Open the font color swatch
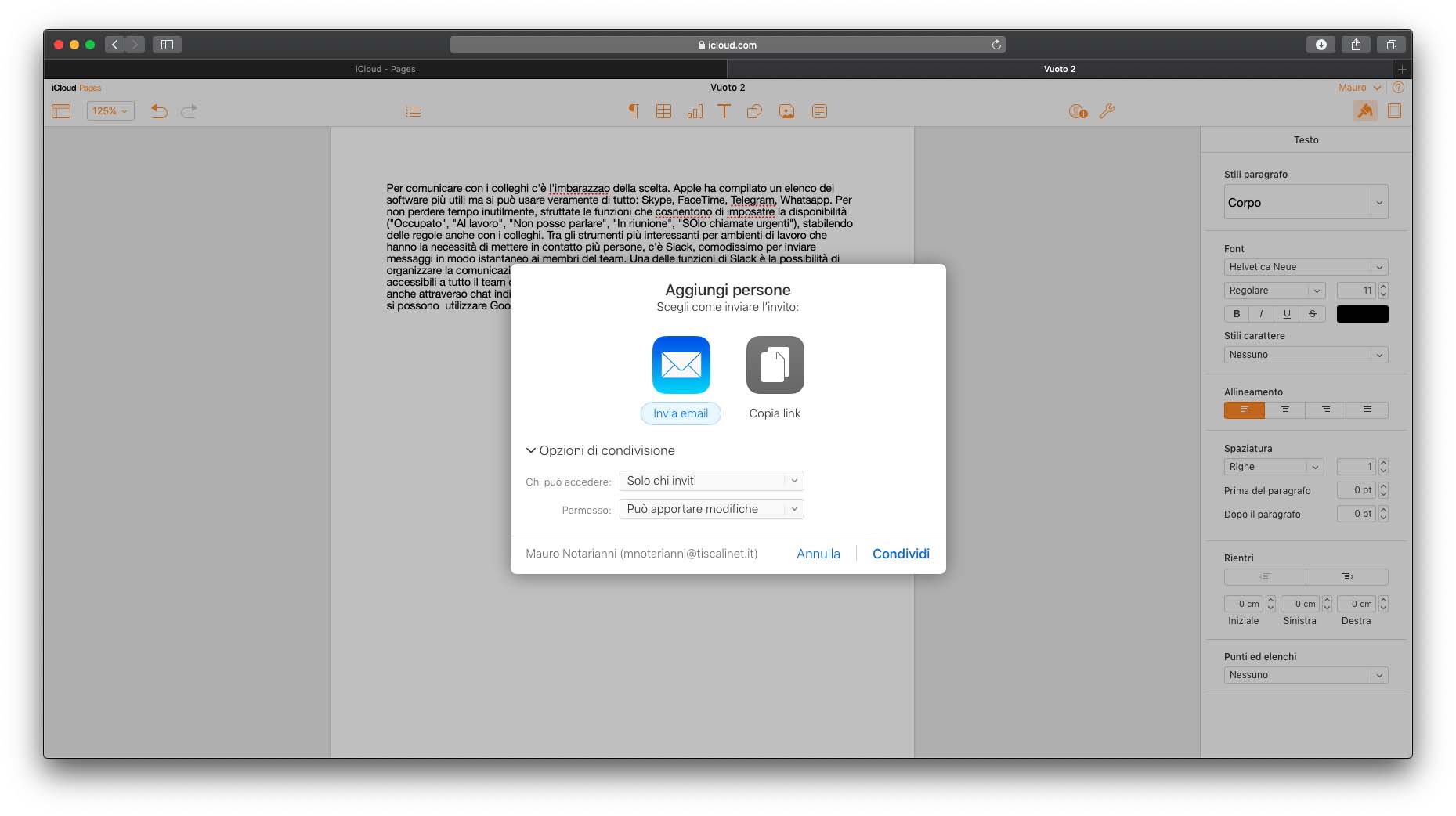1456x816 pixels. click(1362, 313)
